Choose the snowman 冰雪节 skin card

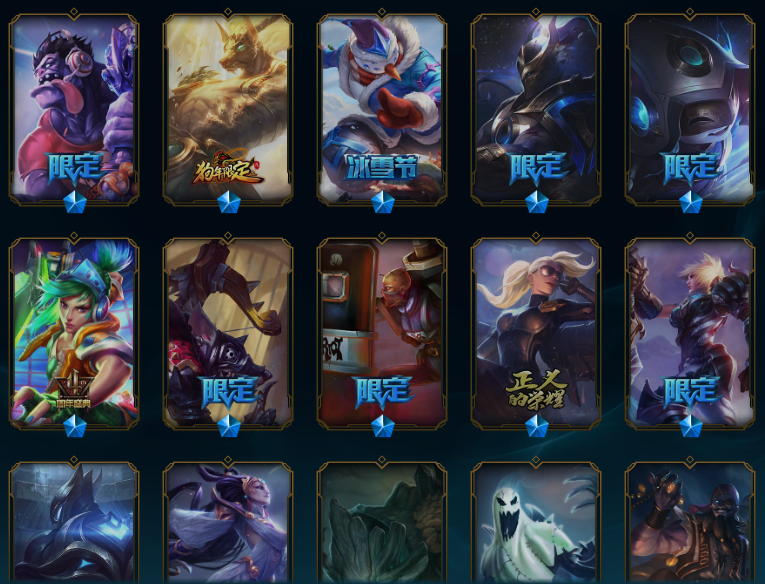pos(382,109)
